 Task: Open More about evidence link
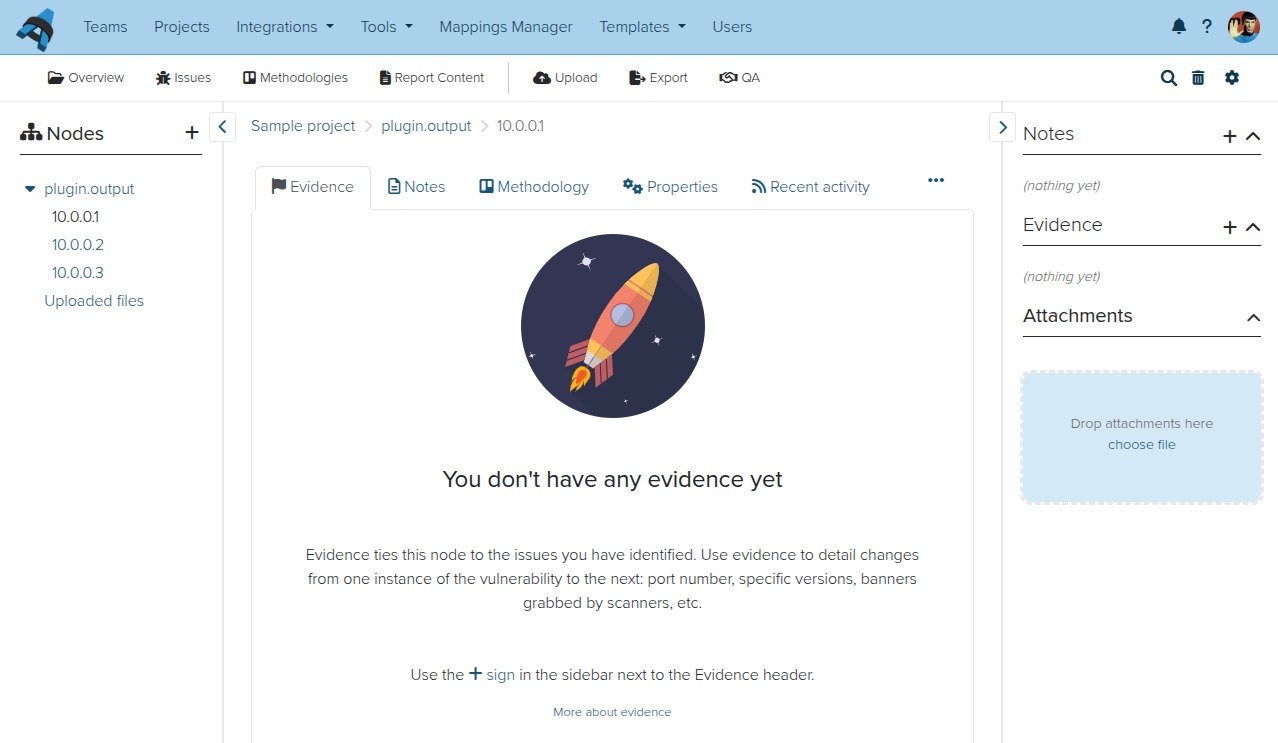612,712
